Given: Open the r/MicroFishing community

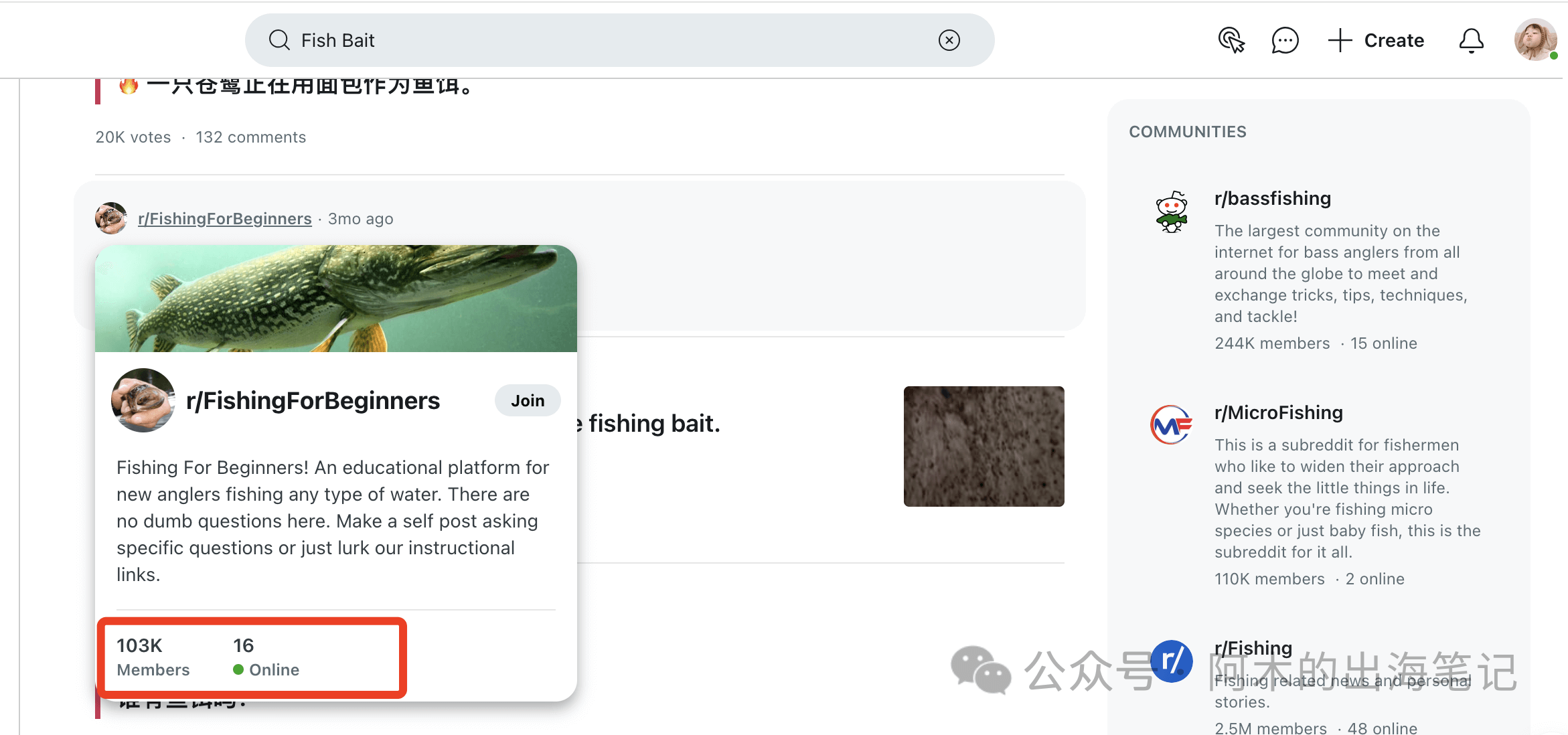Looking at the screenshot, I should pyautogui.click(x=1278, y=412).
